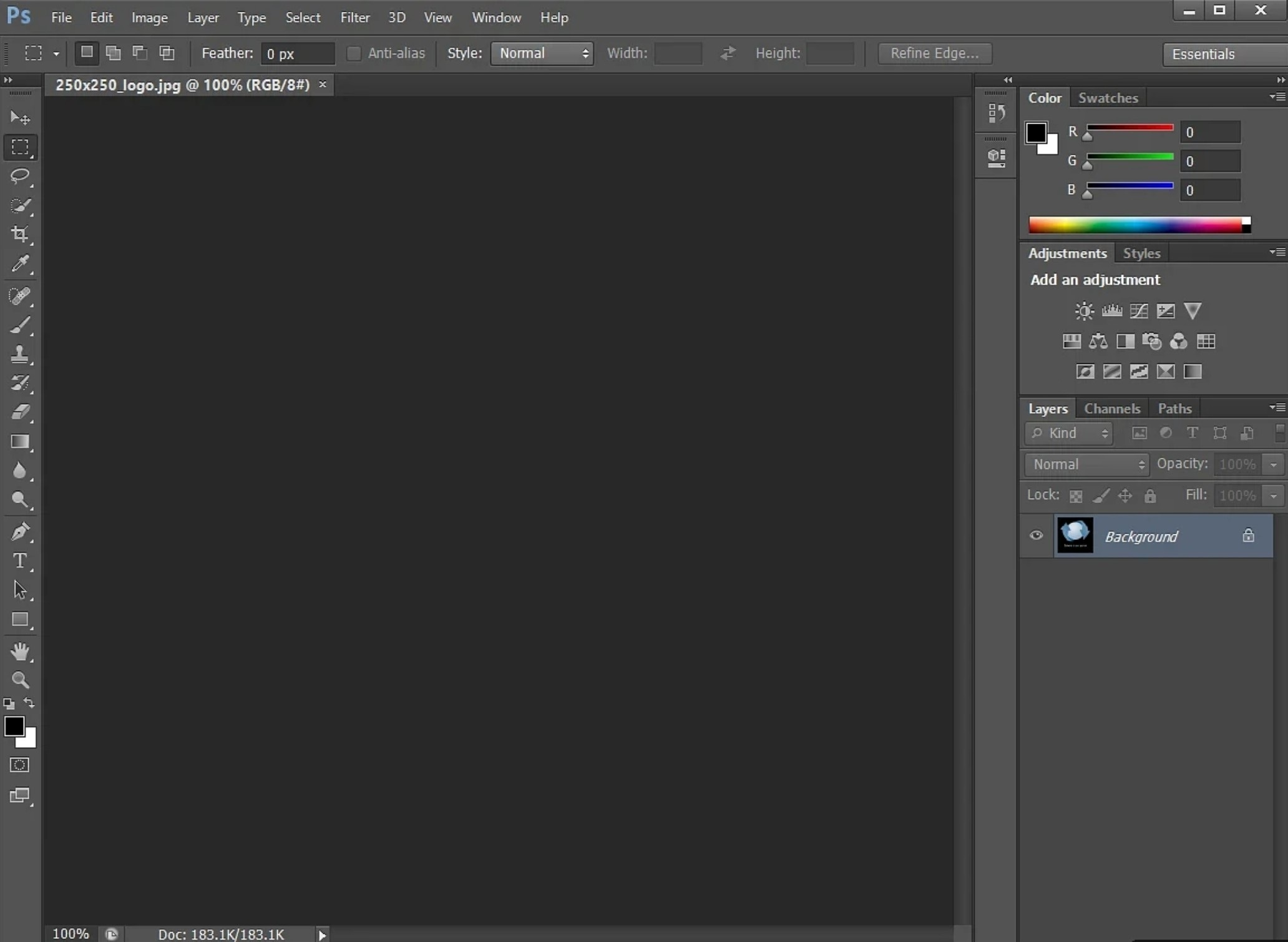Open the Style dropdown set to Normal
The height and width of the screenshot is (942, 1288).
[x=542, y=54]
